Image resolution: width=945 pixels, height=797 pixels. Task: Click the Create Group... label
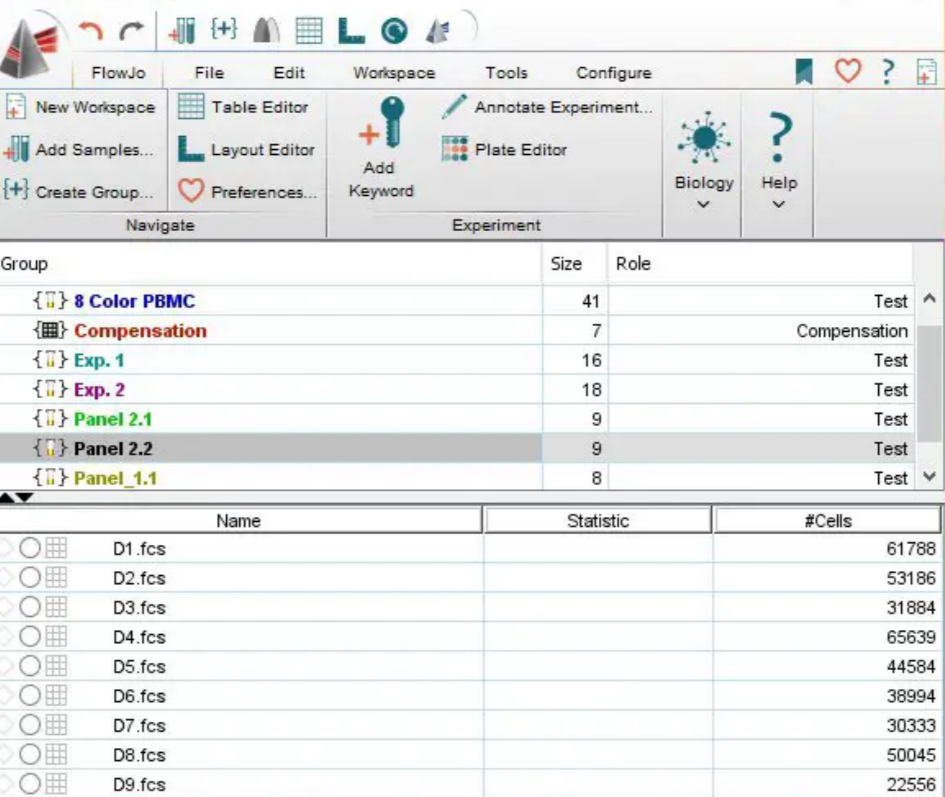[x=95, y=192]
